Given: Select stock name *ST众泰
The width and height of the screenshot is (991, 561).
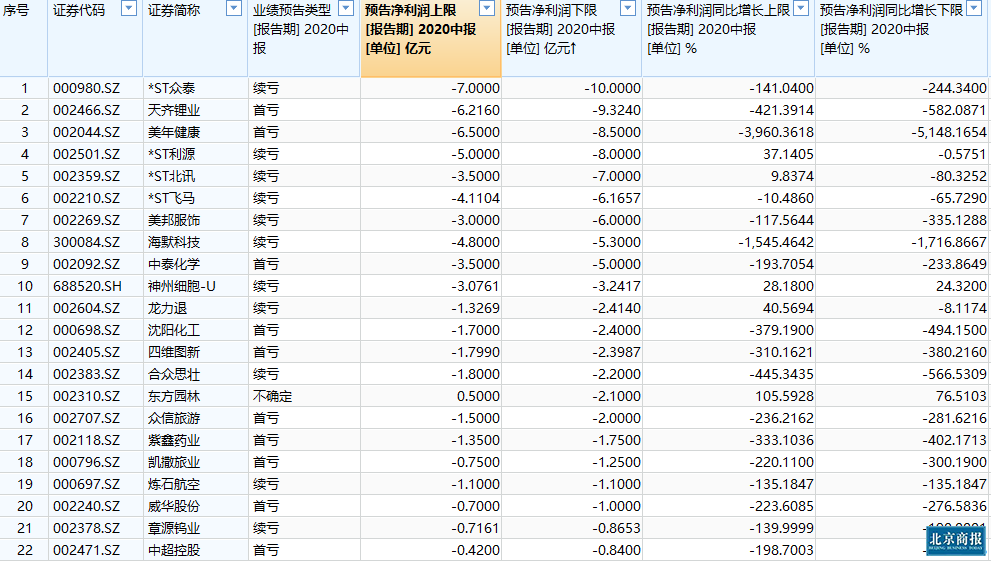Looking at the screenshot, I should click(171, 88).
